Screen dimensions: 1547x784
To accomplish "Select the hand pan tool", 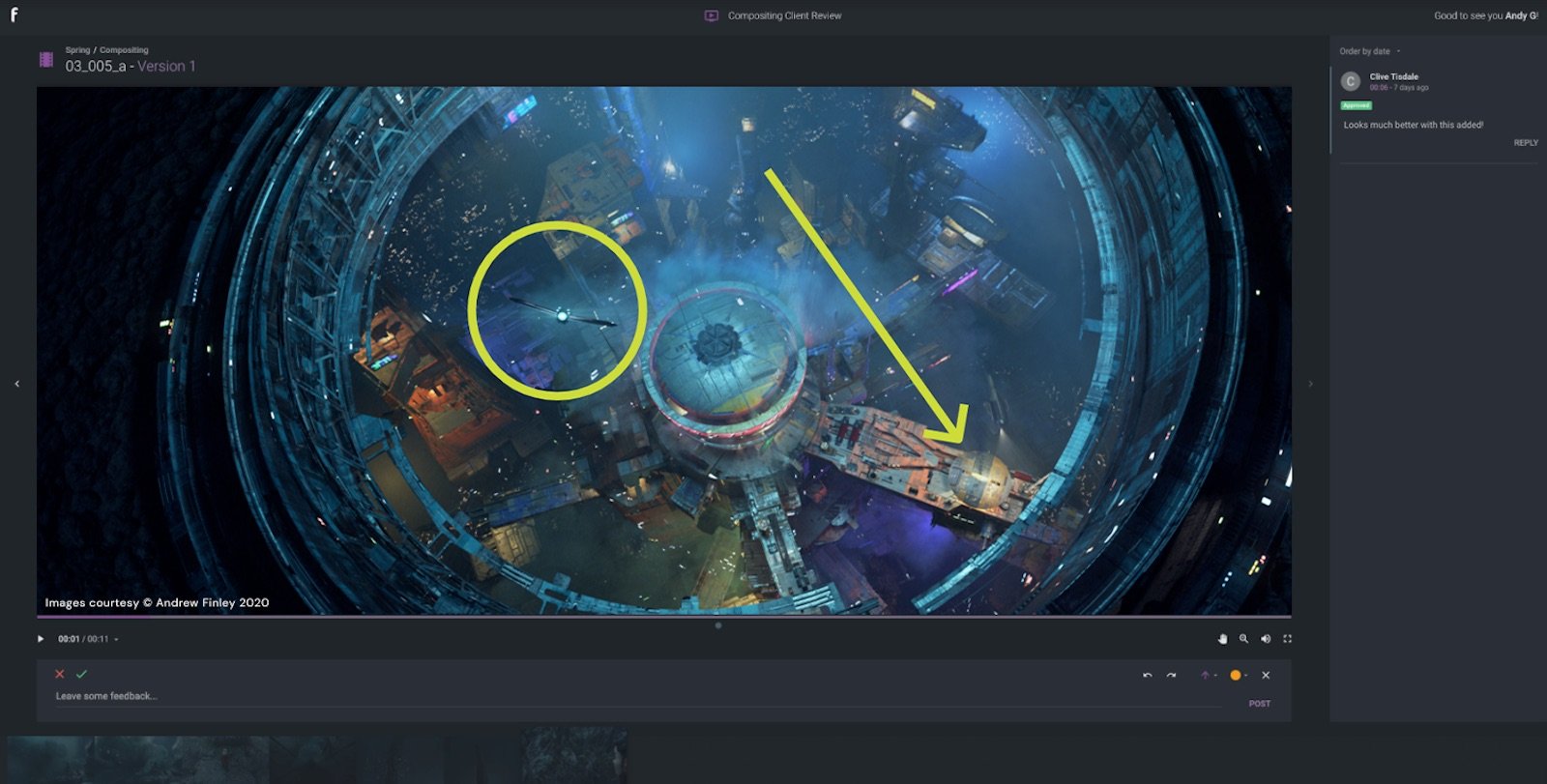I will pos(1222,639).
